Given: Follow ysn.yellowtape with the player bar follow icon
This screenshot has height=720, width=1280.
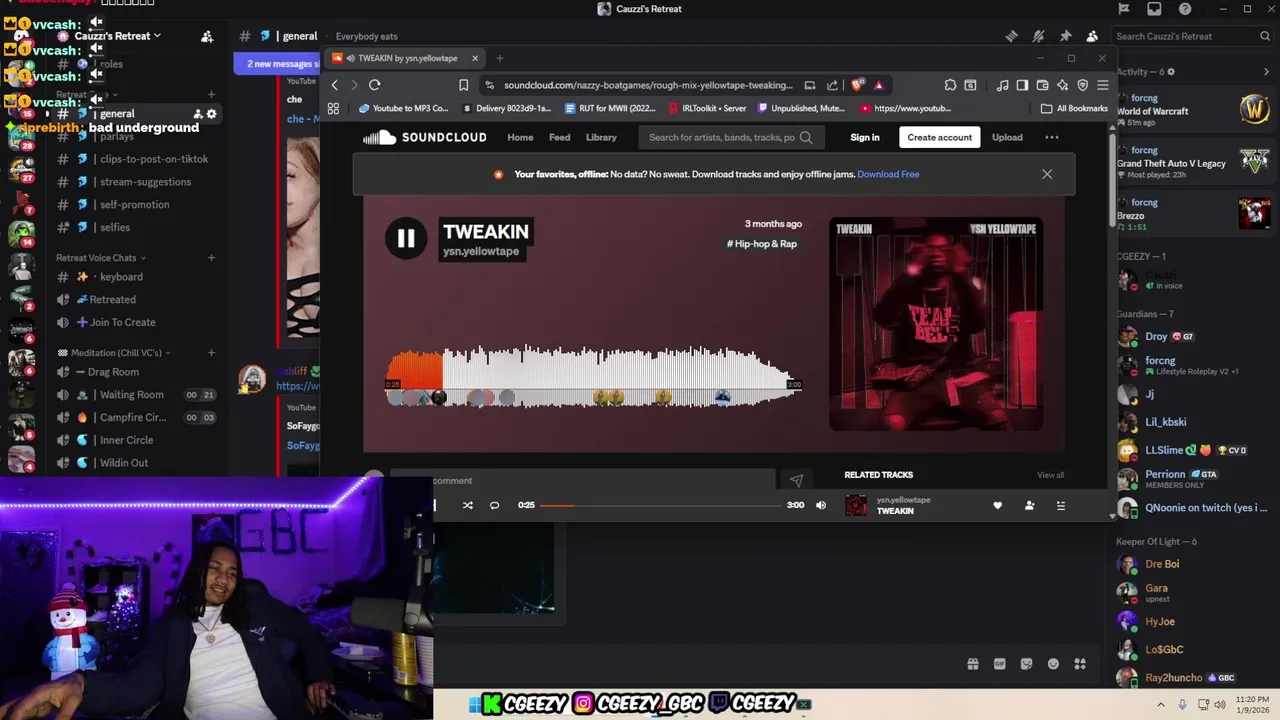Looking at the screenshot, I should [1029, 505].
